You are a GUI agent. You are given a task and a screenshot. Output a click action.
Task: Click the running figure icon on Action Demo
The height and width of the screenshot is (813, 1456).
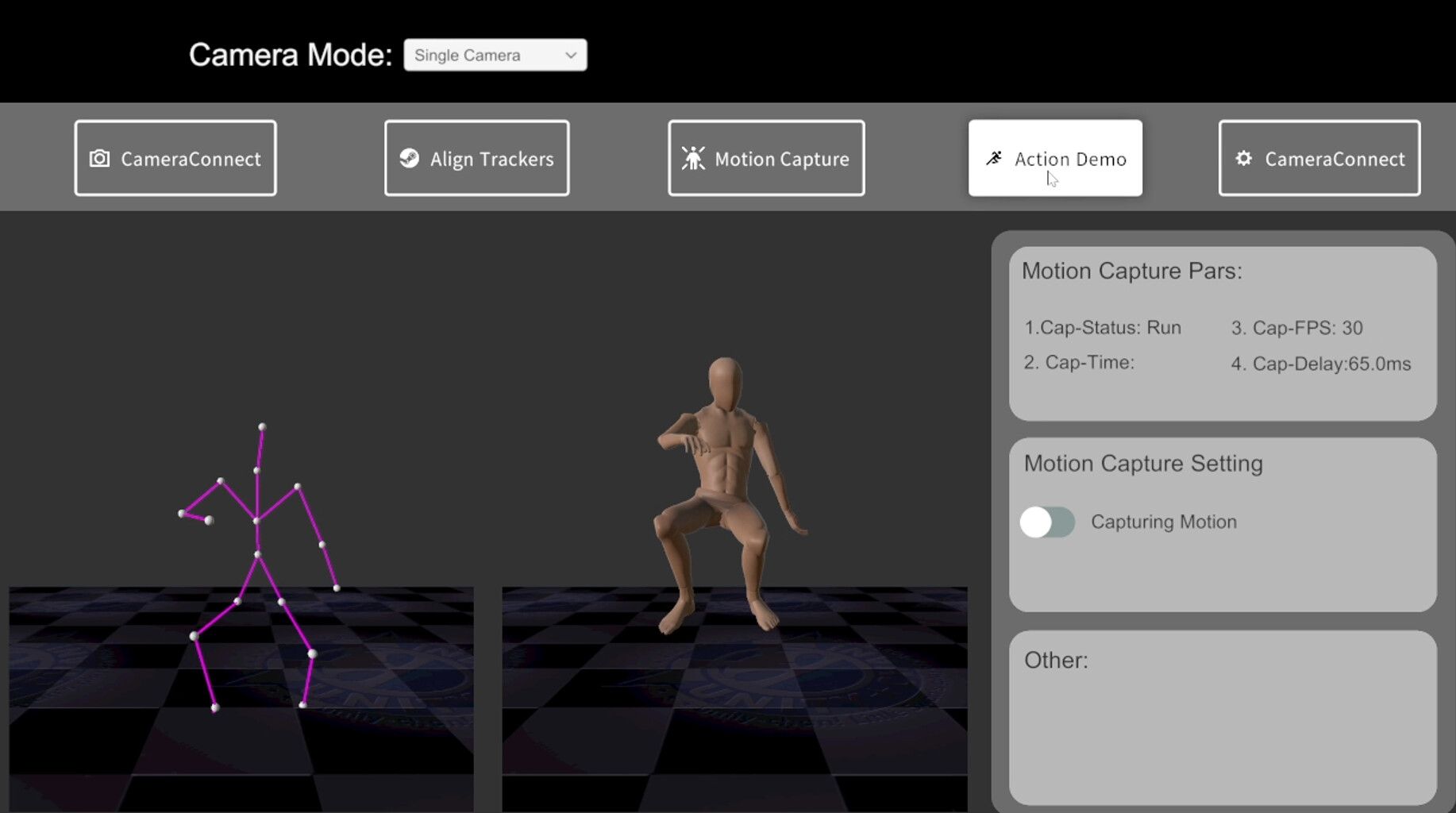(x=994, y=159)
